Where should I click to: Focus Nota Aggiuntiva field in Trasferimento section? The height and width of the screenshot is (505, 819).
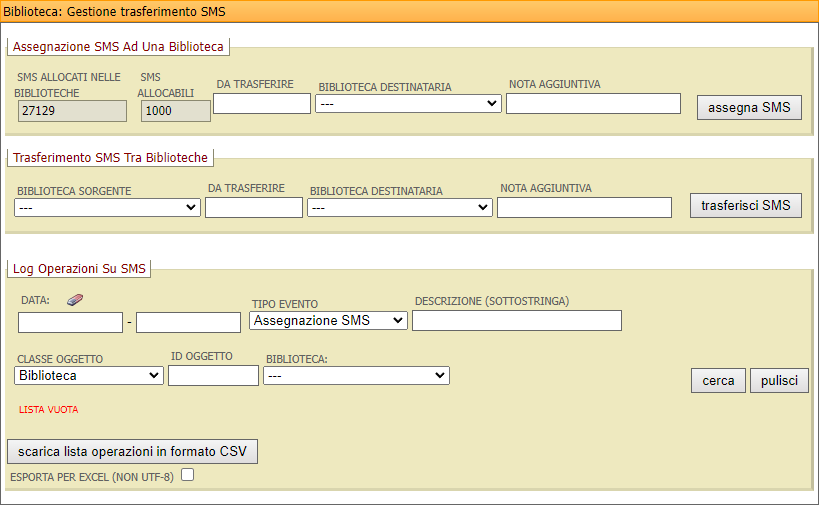(x=584, y=207)
